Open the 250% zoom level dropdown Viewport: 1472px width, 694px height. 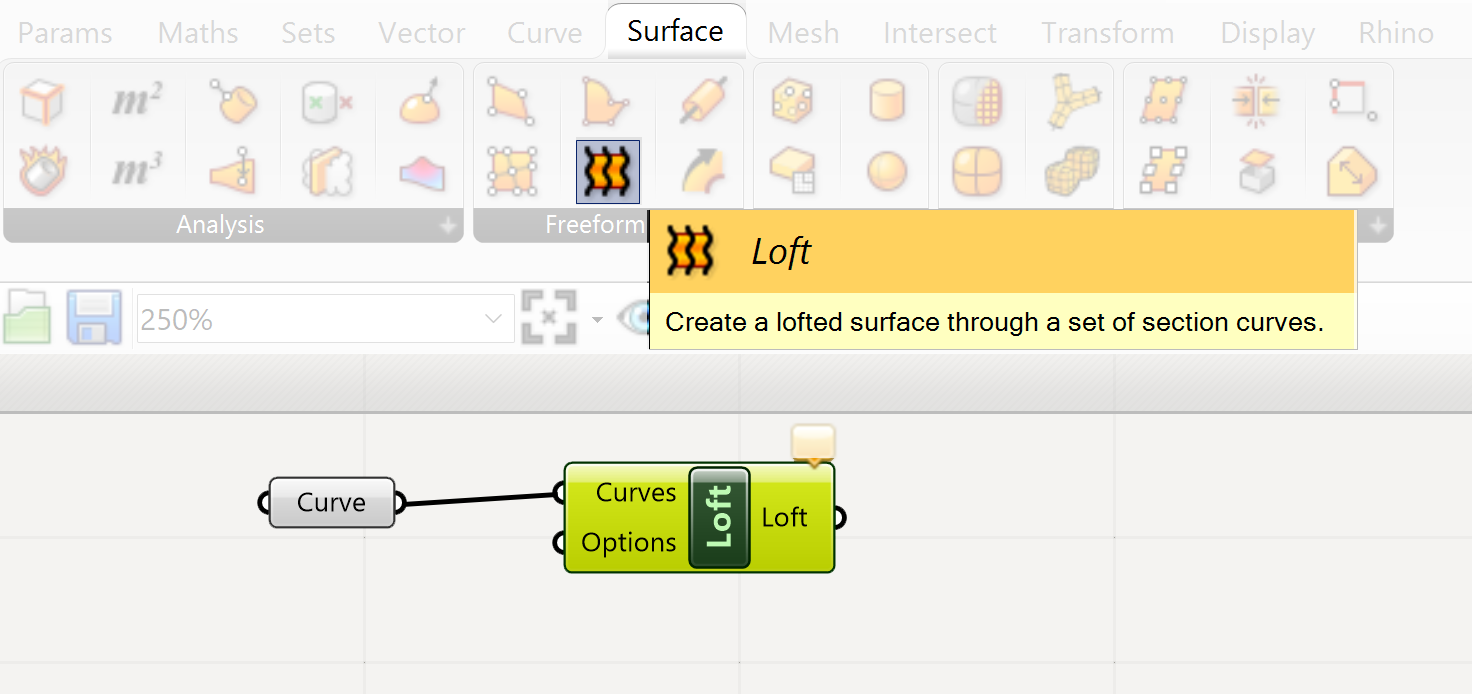click(x=493, y=319)
